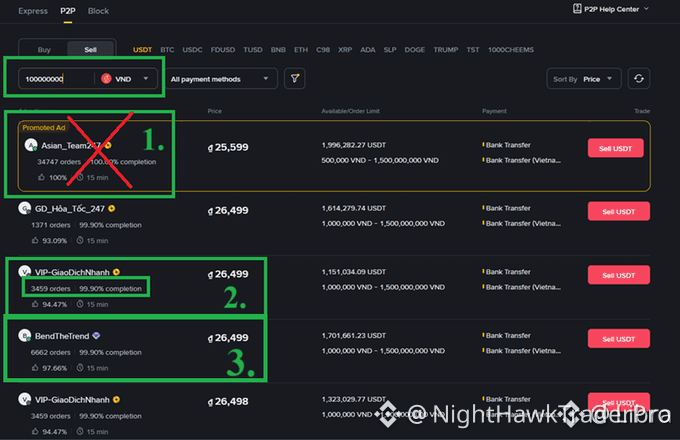680x440 pixels.
Task: Select the USDT coin tab
Action: (142, 49)
